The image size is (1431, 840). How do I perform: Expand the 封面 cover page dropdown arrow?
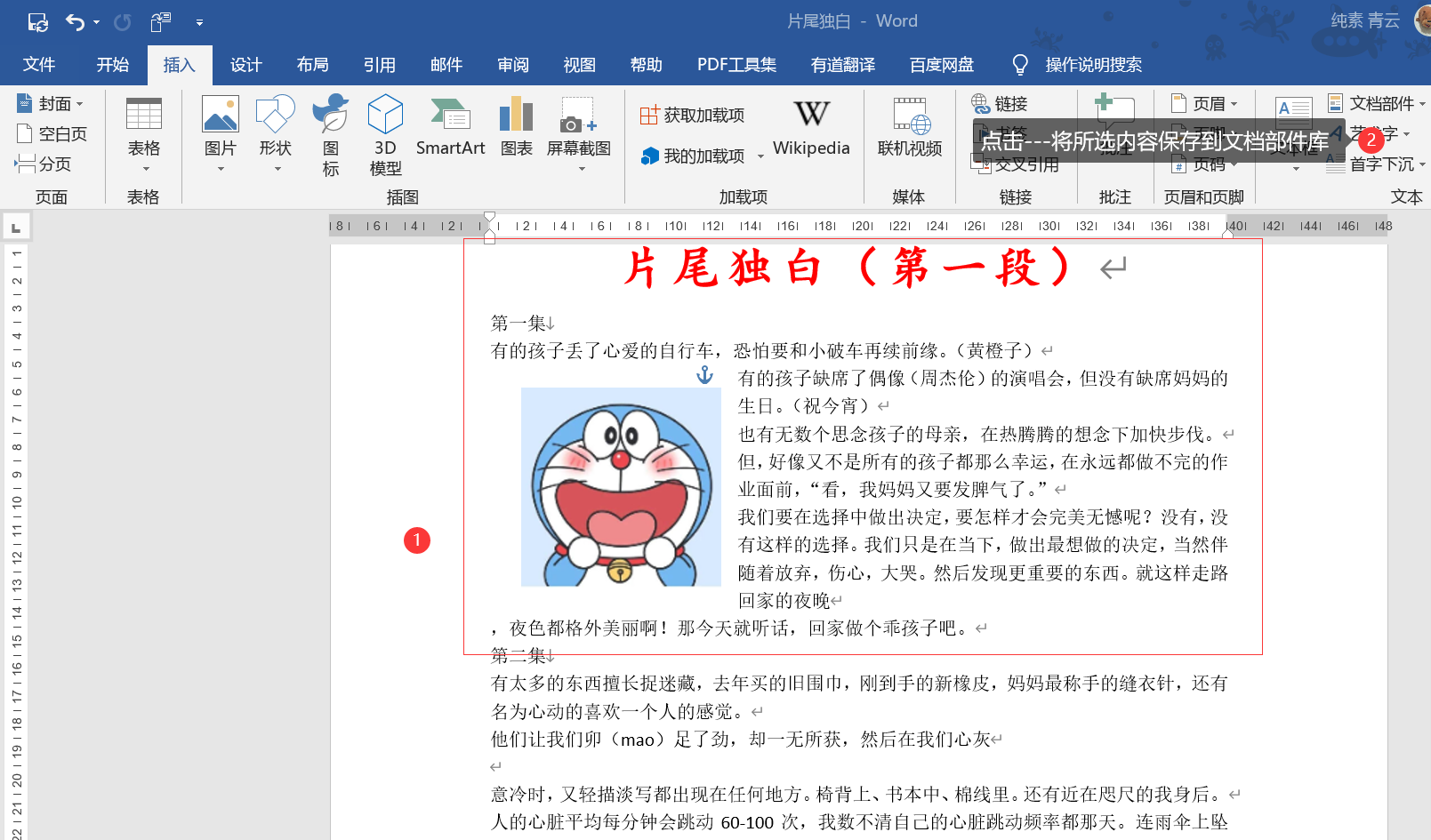coord(79,104)
